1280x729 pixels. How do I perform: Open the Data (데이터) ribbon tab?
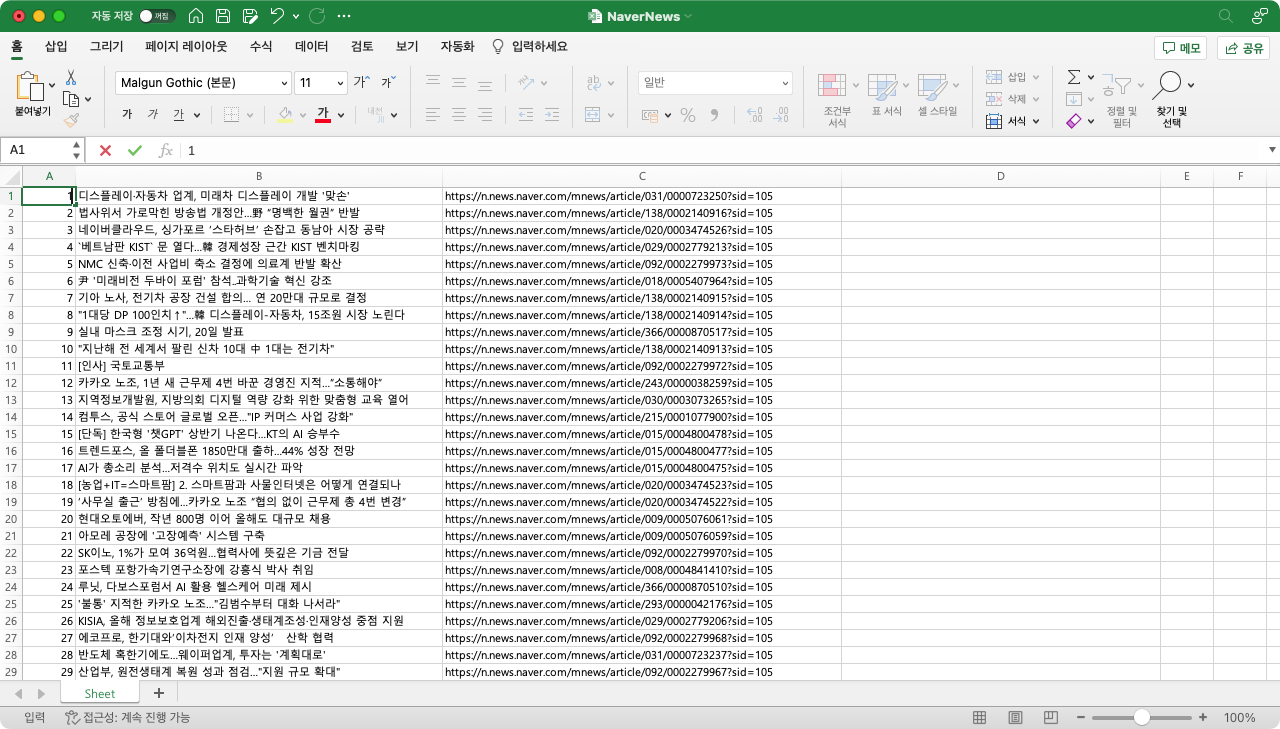(x=311, y=46)
